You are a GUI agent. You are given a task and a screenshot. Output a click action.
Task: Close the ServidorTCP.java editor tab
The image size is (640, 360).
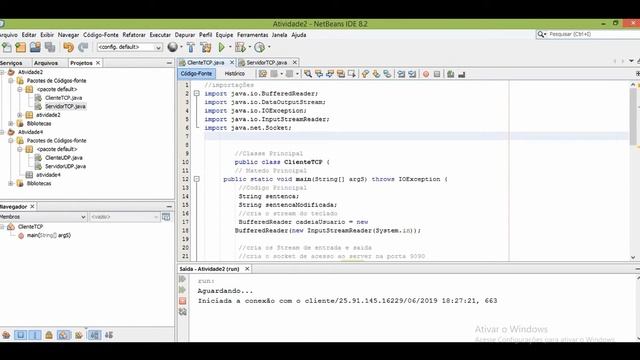295,62
